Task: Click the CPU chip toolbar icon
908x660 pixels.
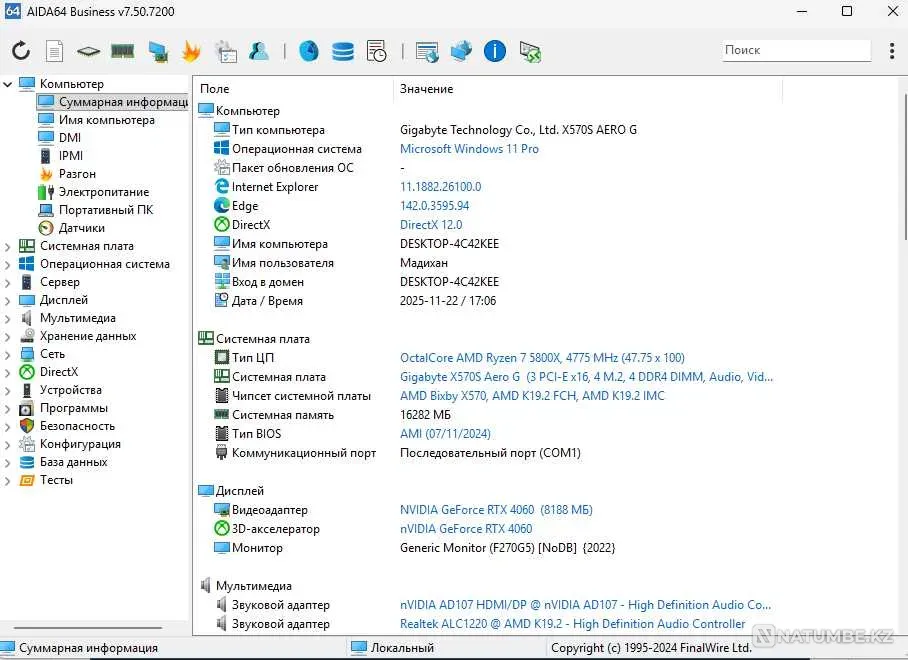Action: (88, 51)
